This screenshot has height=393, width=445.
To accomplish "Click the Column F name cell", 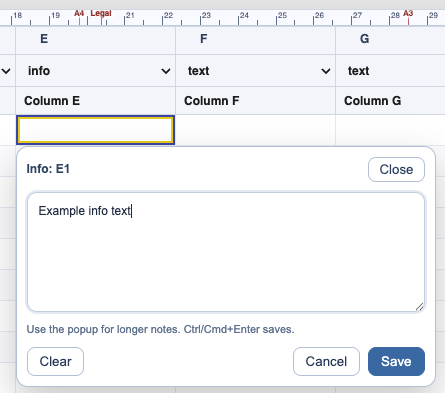I will click(x=256, y=101).
